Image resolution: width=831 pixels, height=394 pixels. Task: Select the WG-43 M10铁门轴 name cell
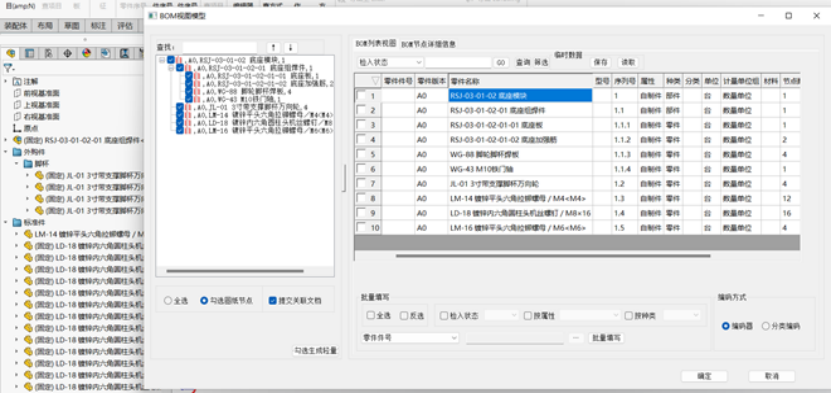coord(520,169)
